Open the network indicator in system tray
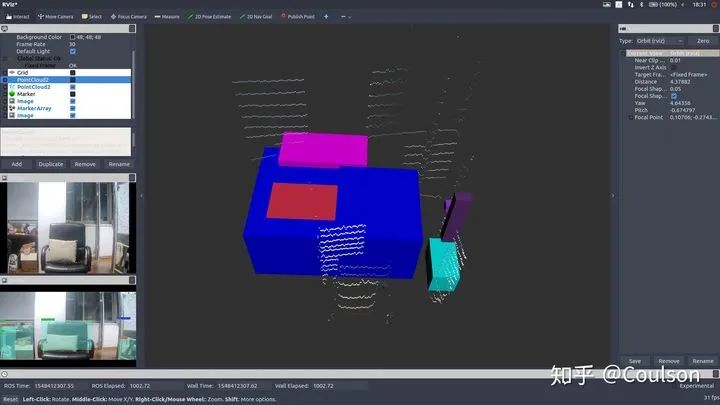720x405 pixels. [630, 5]
